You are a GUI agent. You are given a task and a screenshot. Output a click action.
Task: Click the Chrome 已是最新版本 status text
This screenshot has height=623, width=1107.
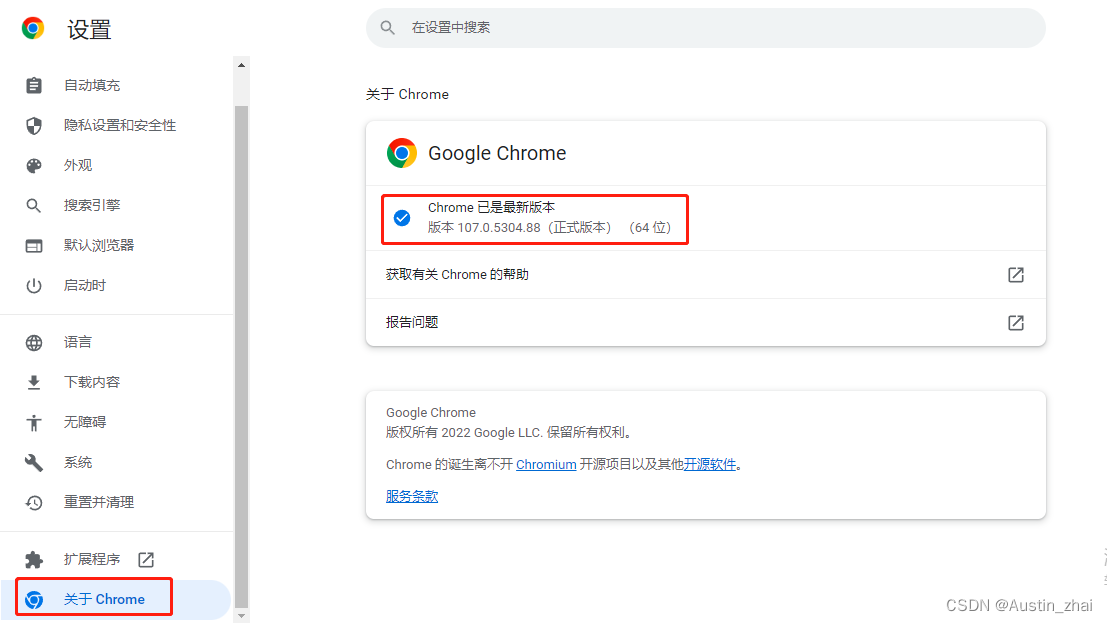tap(491, 208)
